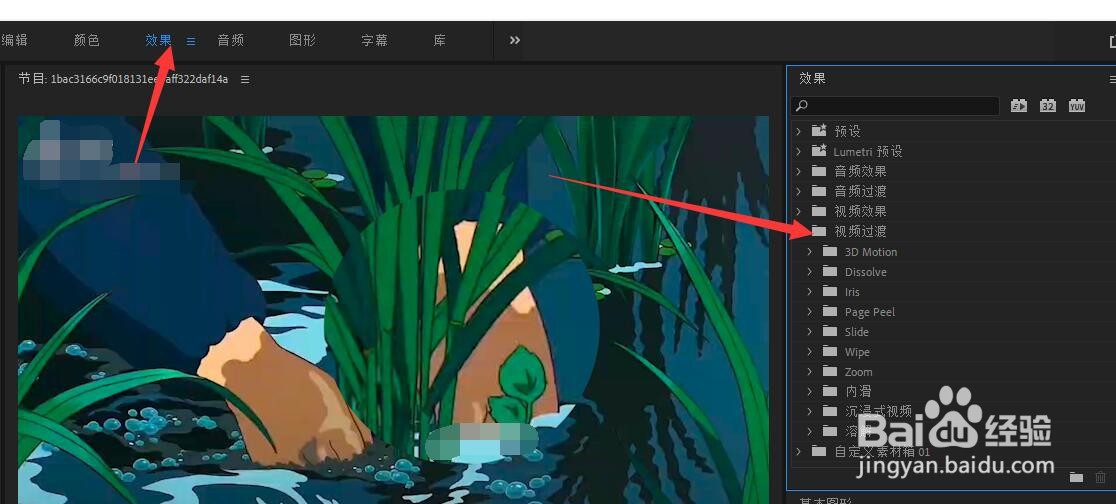Expand the 音频过渡 bin
Viewport: 1116px width, 504px height.
pos(799,191)
